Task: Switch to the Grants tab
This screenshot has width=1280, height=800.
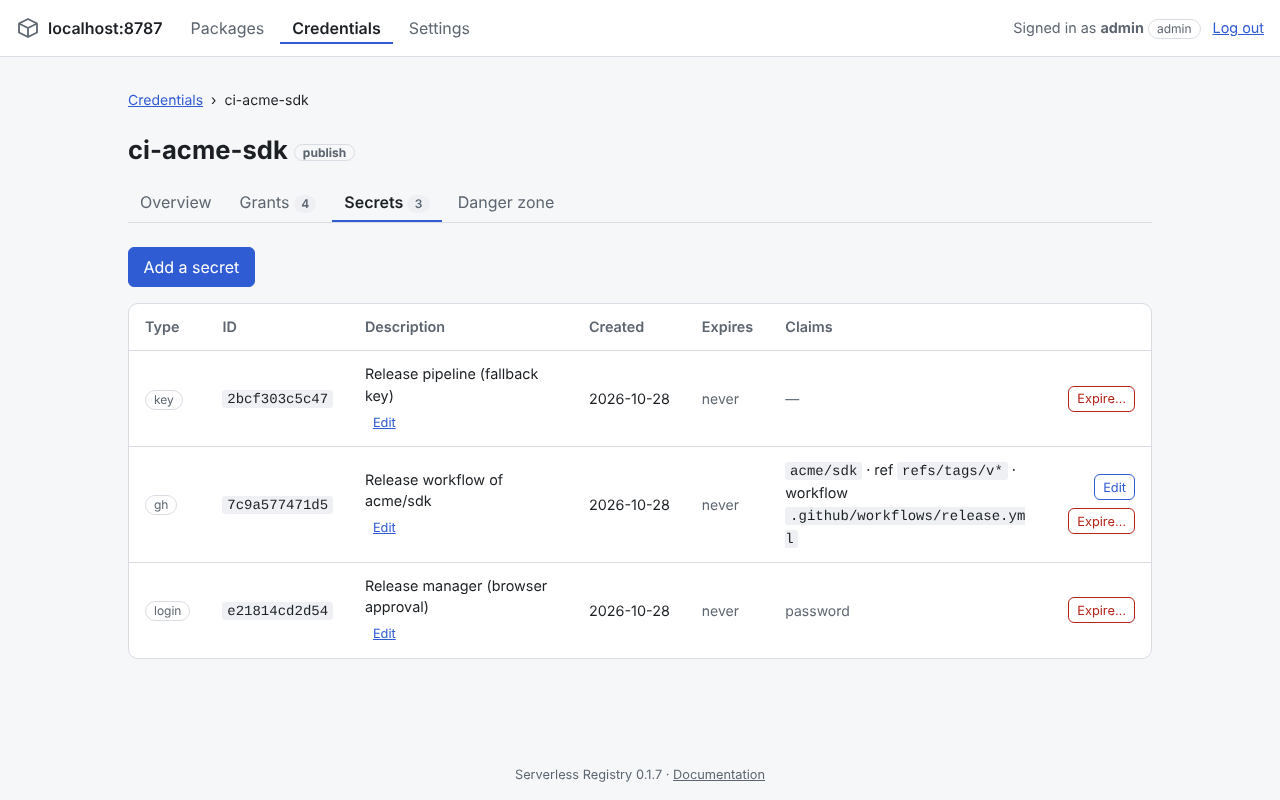Action: [x=277, y=202]
